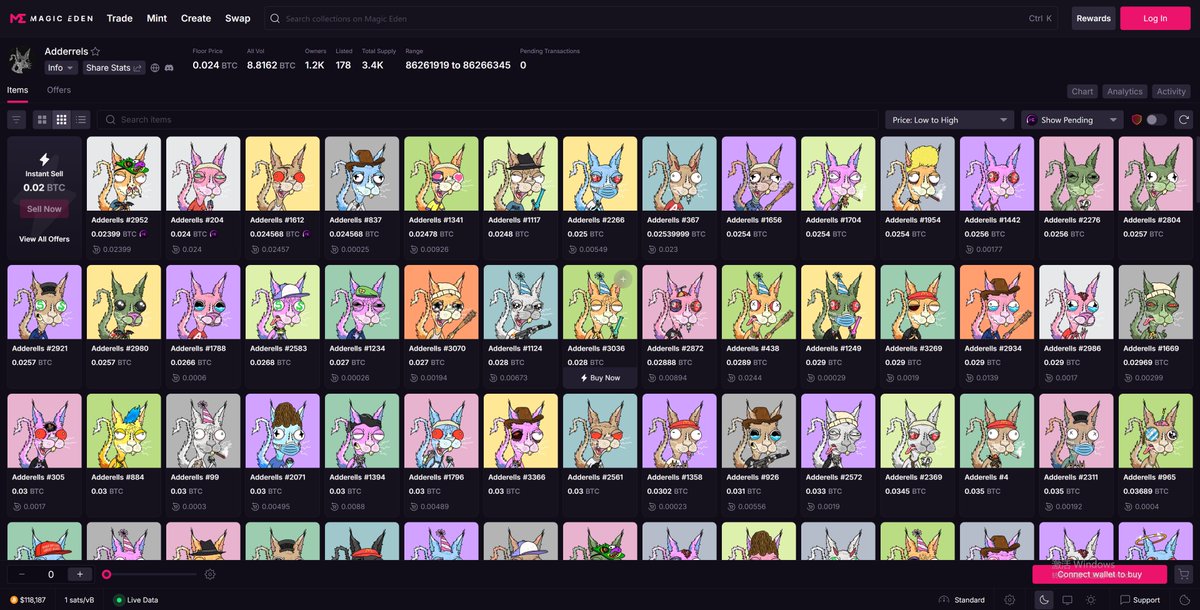Click the Instant Sell lightning icon
The width and height of the screenshot is (1200, 610).
pyautogui.click(x=44, y=159)
